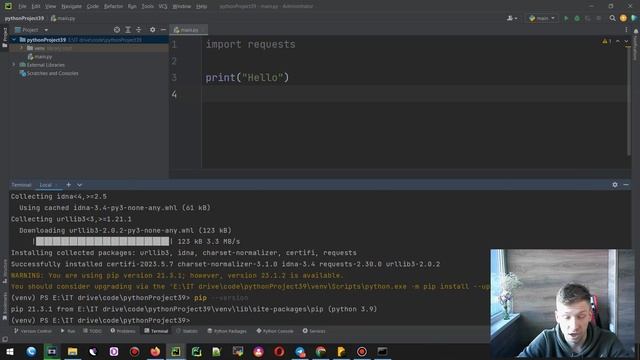Add a new terminal session
Viewport: 640px width, 360px height.
[x=68, y=185]
